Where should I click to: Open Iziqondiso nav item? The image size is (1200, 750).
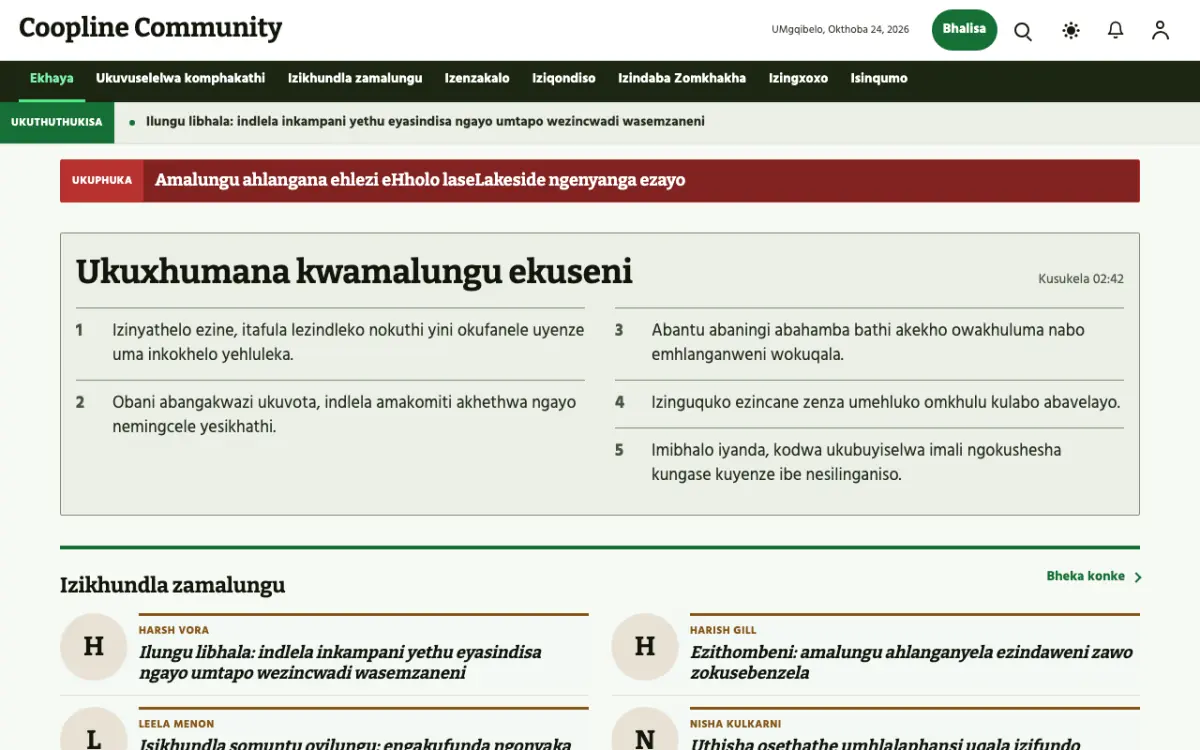coord(564,78)
